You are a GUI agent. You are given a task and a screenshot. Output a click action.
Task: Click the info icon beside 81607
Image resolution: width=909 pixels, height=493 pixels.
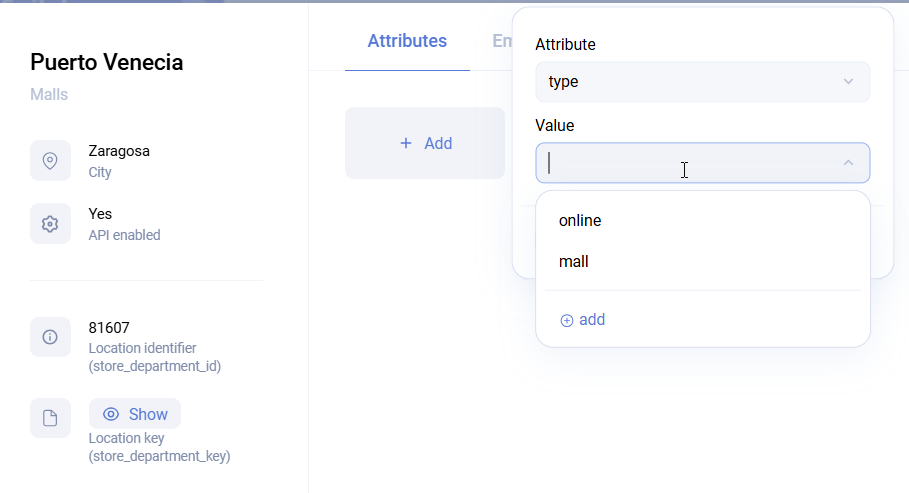tap(50, 337)
